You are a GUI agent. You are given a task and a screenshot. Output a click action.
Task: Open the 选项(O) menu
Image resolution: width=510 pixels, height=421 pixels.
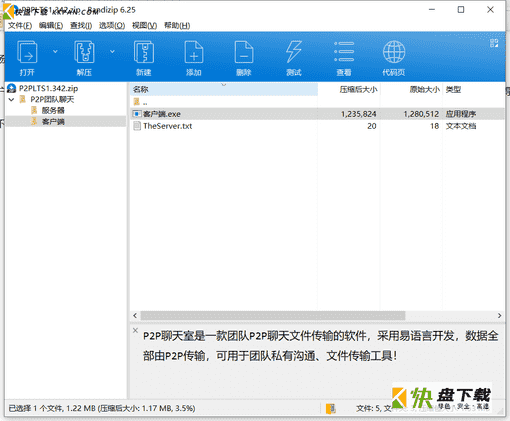click(112, 26)
